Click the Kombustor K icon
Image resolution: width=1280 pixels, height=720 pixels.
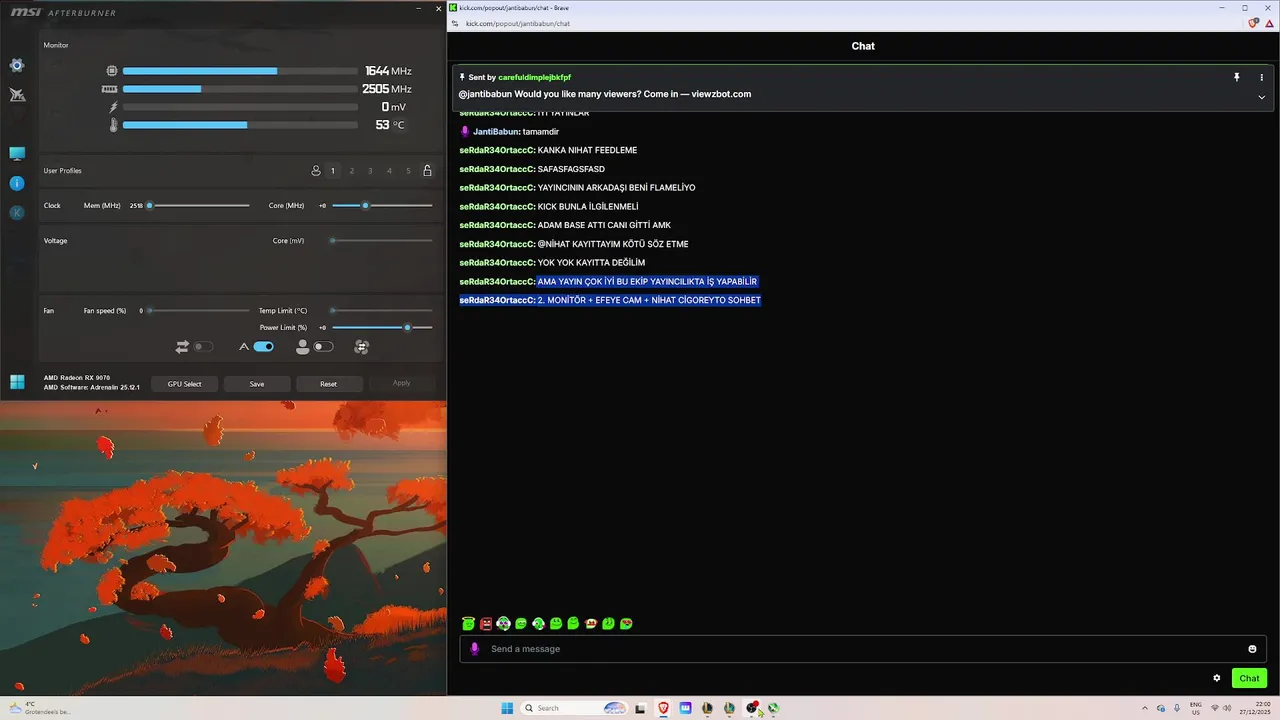point(17,212)
